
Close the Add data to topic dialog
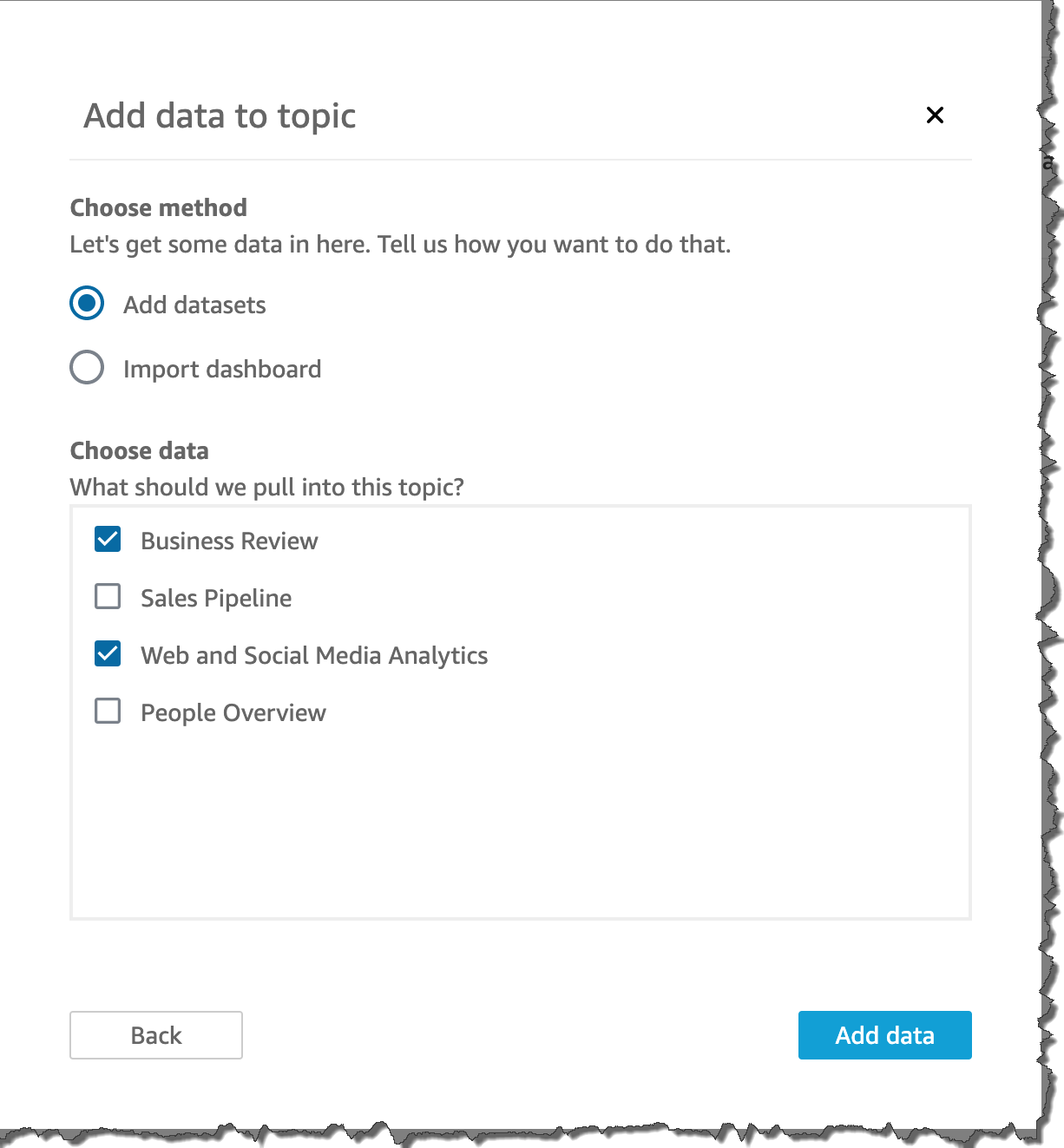[935, 115]
